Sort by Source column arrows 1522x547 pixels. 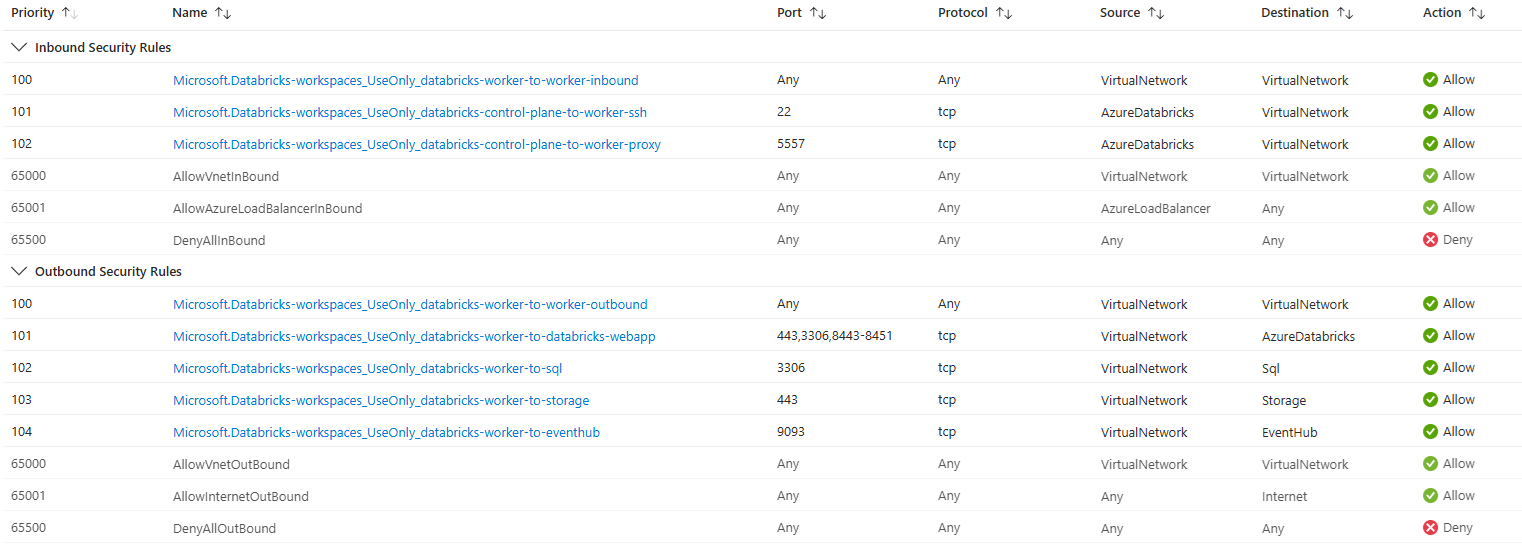pyautogui.click(x=1156, y=13)
